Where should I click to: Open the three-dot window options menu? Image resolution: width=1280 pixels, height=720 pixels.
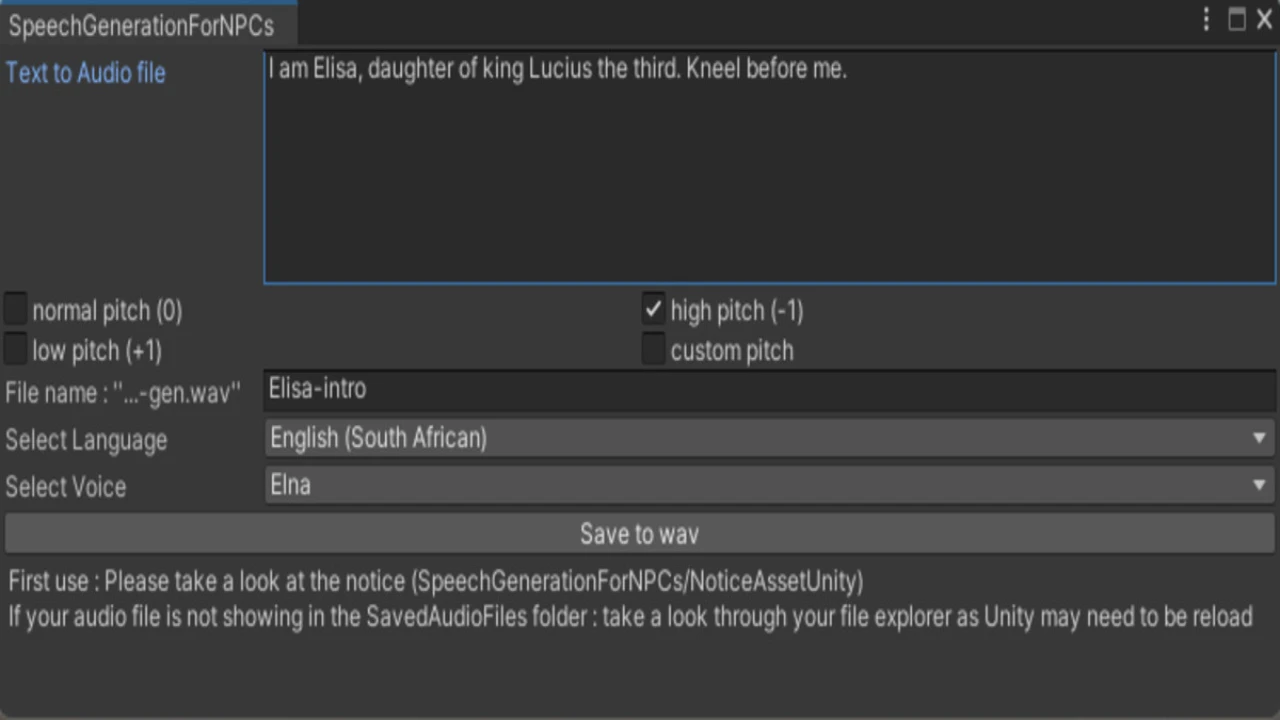coord(1207,20)
